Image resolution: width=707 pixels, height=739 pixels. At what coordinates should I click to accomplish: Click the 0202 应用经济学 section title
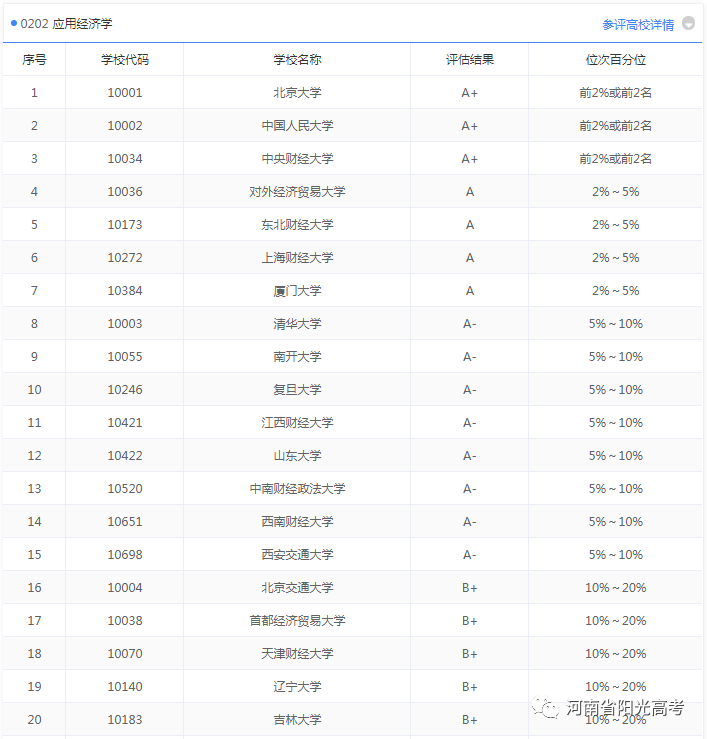click(x=66, y=24)
